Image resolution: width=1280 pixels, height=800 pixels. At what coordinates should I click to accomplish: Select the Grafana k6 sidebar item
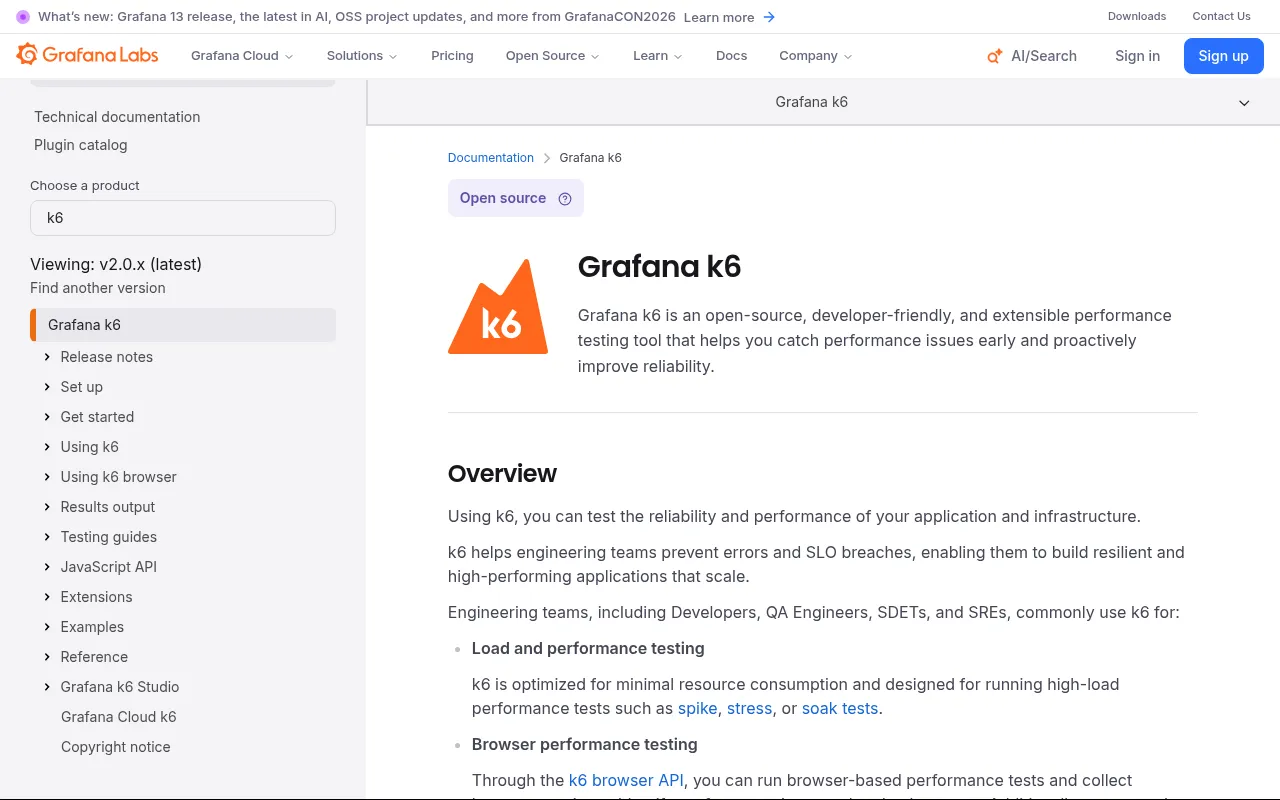click(x=183, y=325)
